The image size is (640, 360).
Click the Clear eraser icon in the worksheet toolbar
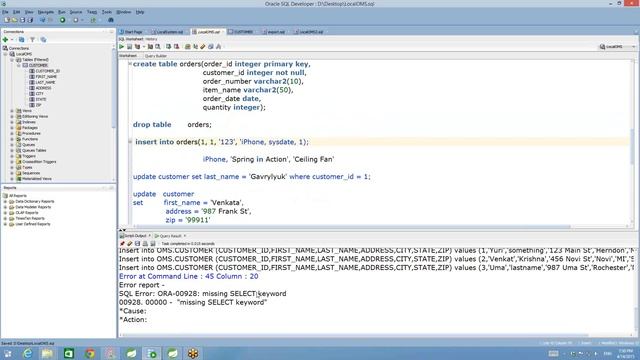click(x=203, y=47)
